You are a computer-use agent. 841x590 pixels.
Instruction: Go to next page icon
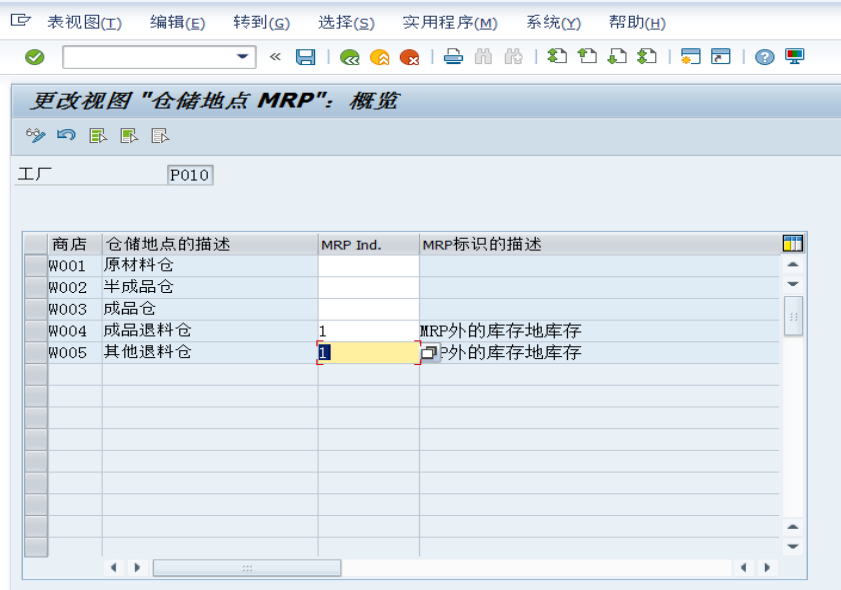click(617, 56)
